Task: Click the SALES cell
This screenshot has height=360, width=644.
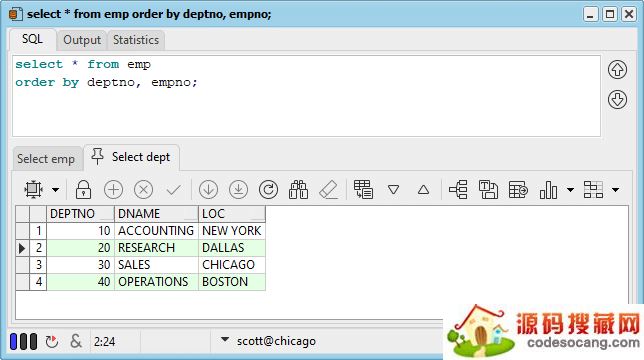Action: pos(156,265)
